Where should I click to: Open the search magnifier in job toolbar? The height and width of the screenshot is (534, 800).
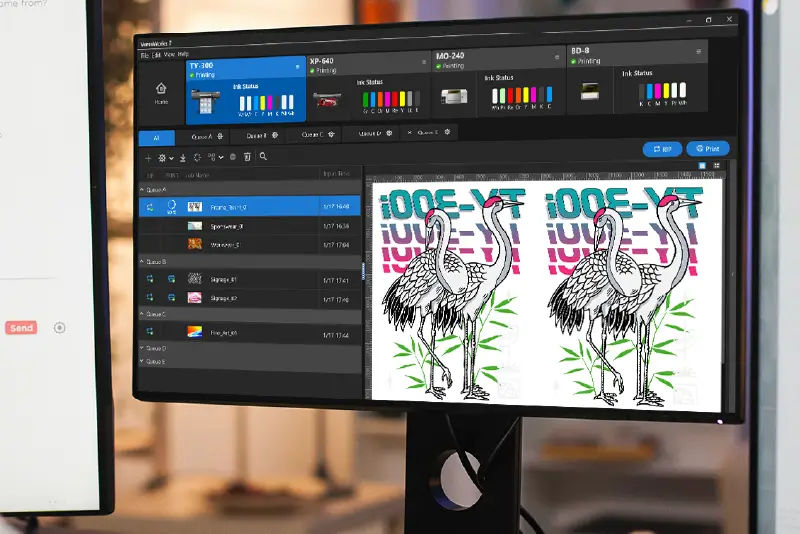pyautogui.click(x=263, y=157)
